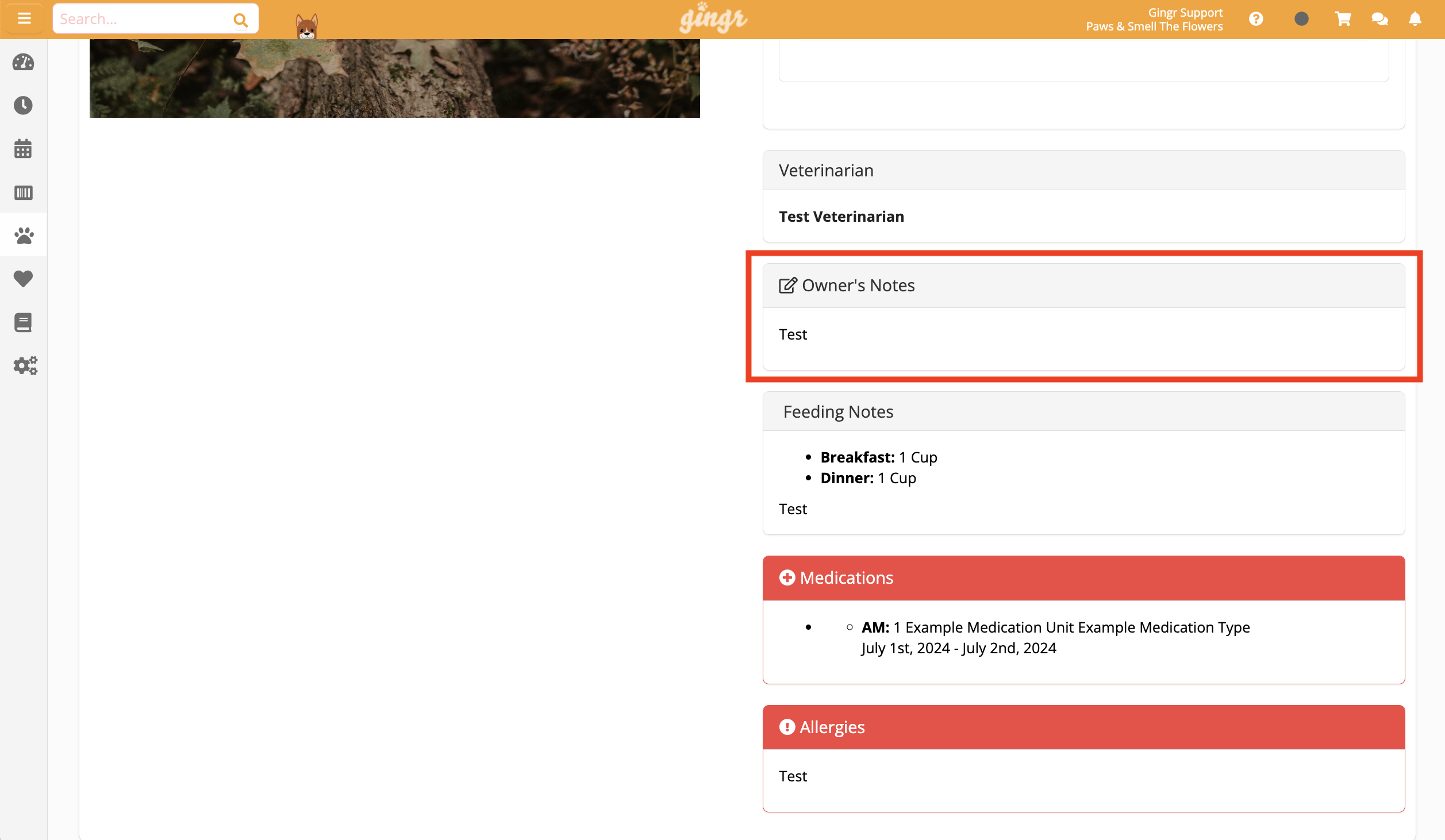The height and width of the screenshot is (840, 1445).
Task: Click Paws & Smell The Flowers location
Action: point(1154,26)
